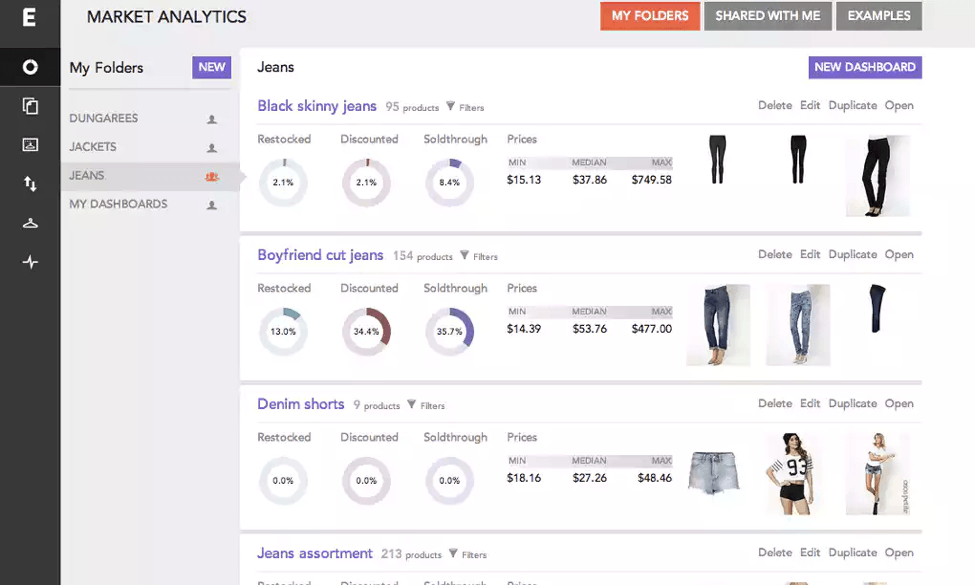975x585 pixels.
Task: Select the clothes hanger sidebar icon
Action: (30, 223)
